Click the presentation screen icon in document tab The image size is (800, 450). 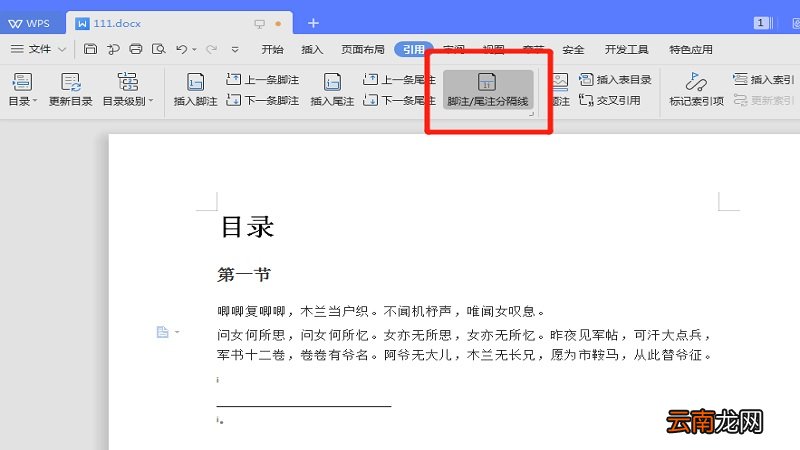pyautogui.click(x=260, y=23)
